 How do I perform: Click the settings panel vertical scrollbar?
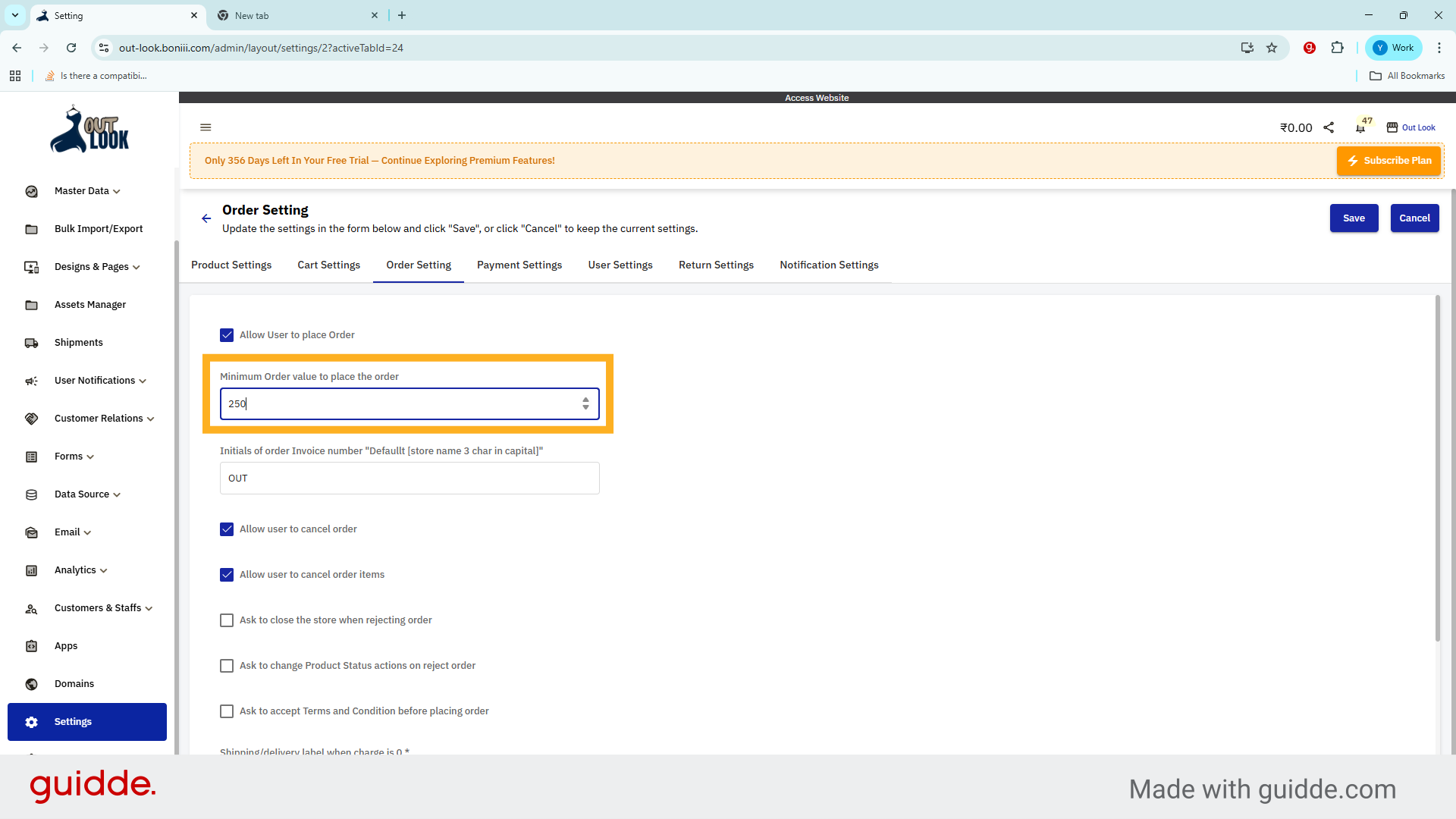click(1438, 469)
